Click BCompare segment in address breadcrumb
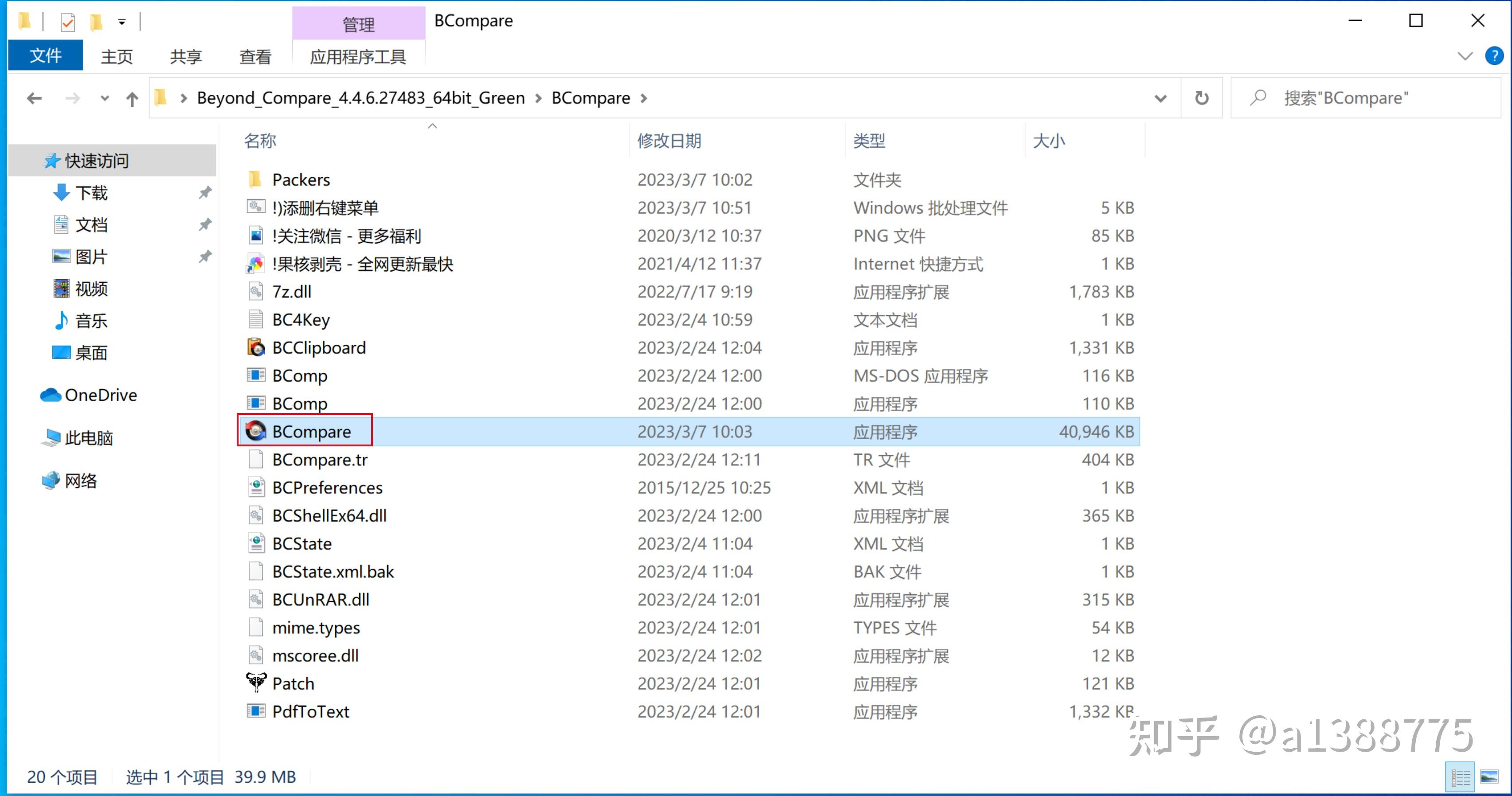The image size is (1512, 796). (x=591, y=98)
